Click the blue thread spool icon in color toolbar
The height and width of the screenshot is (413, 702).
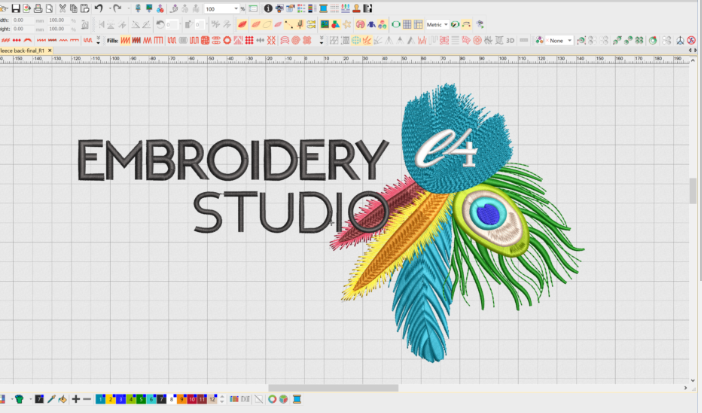[297, 399]
